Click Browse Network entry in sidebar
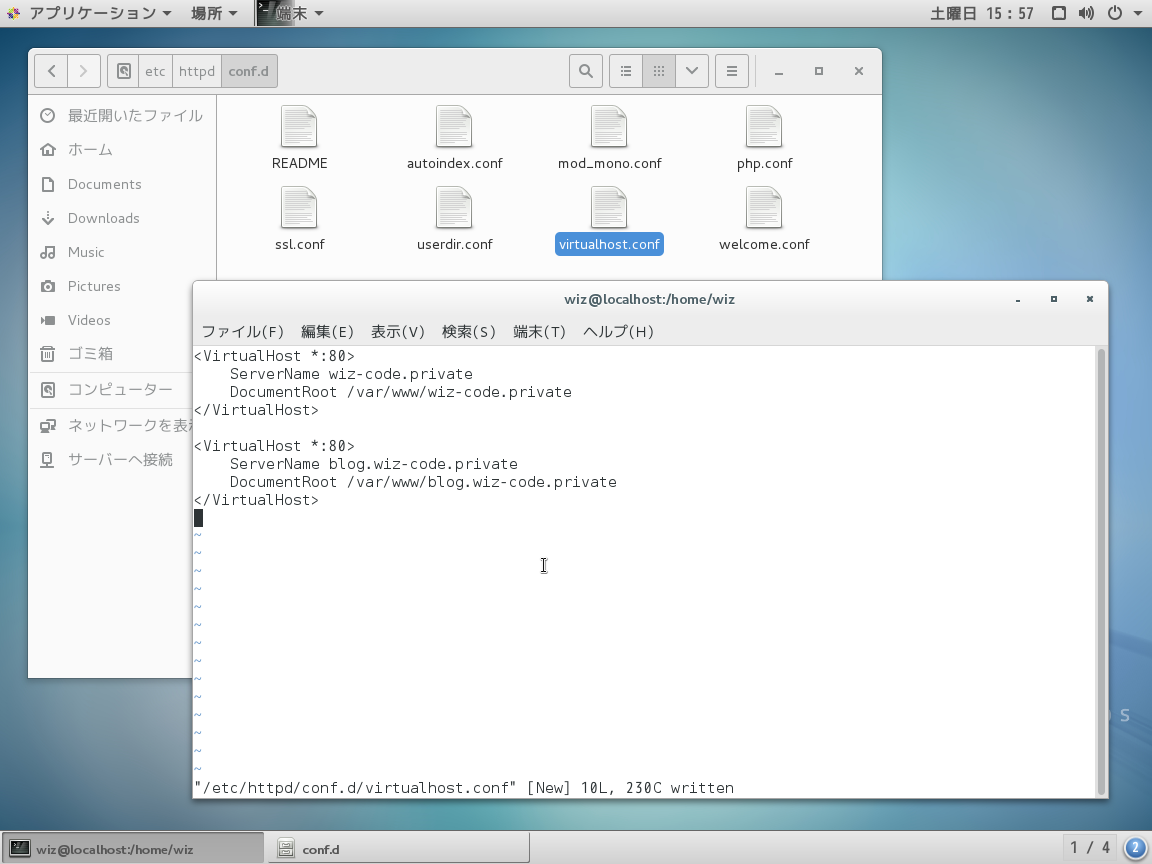 (110, 425)
